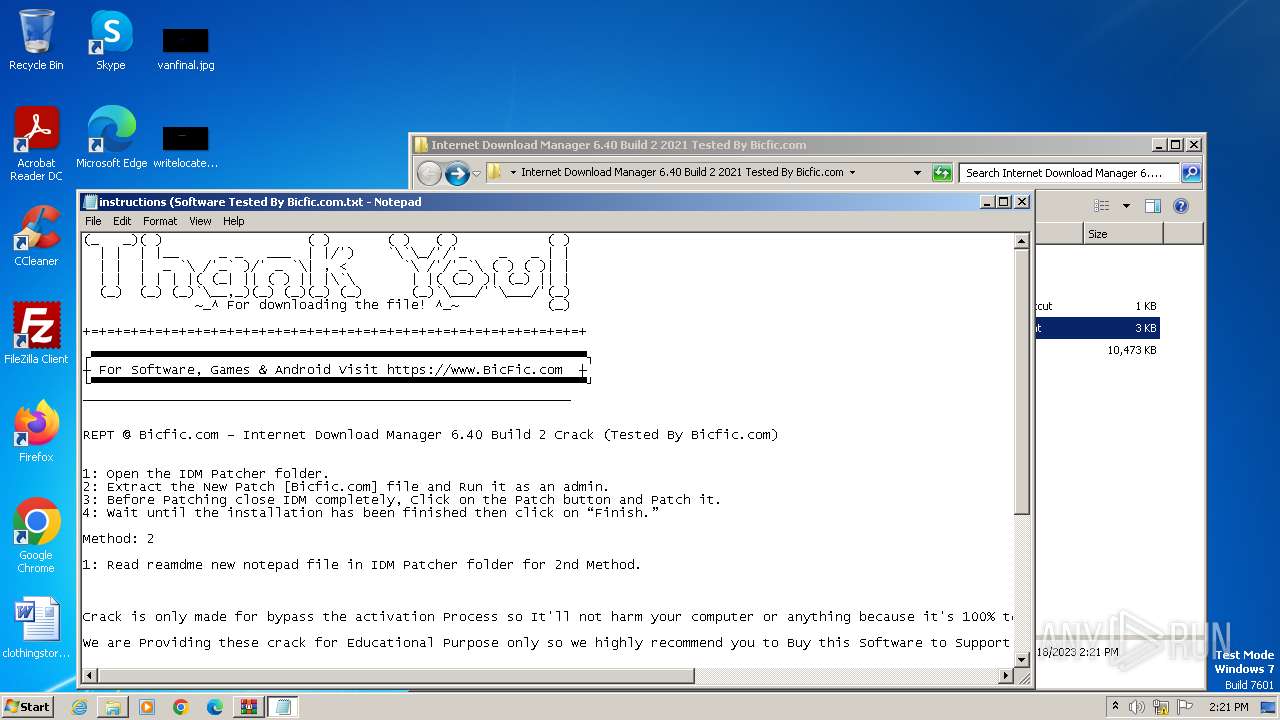This screenshot has height=720, width=1280.
Task: Open address bar history dropdown in Explorer
Action: click(917, 172)
